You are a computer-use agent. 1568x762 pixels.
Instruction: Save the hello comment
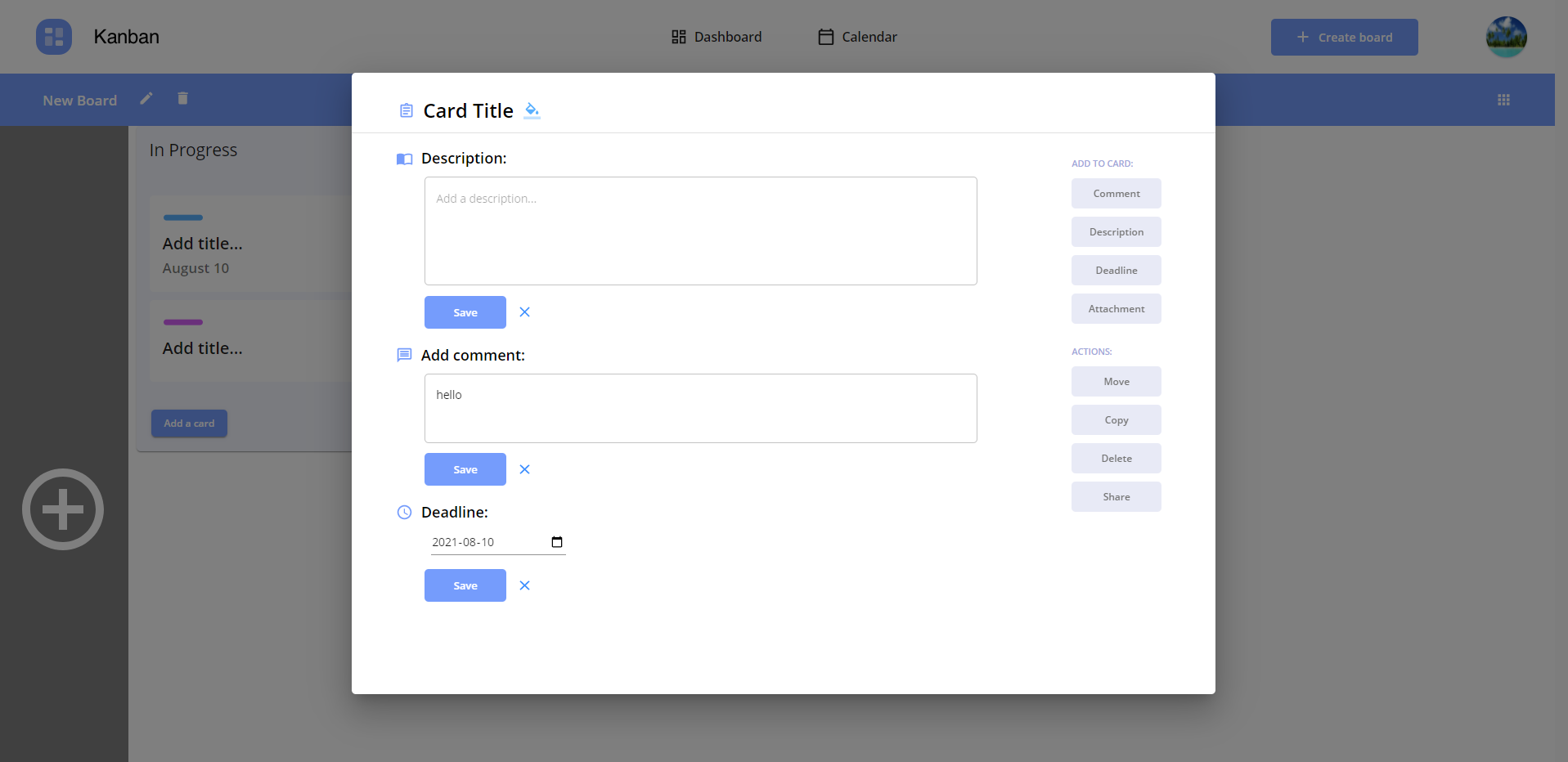(465, 468)
